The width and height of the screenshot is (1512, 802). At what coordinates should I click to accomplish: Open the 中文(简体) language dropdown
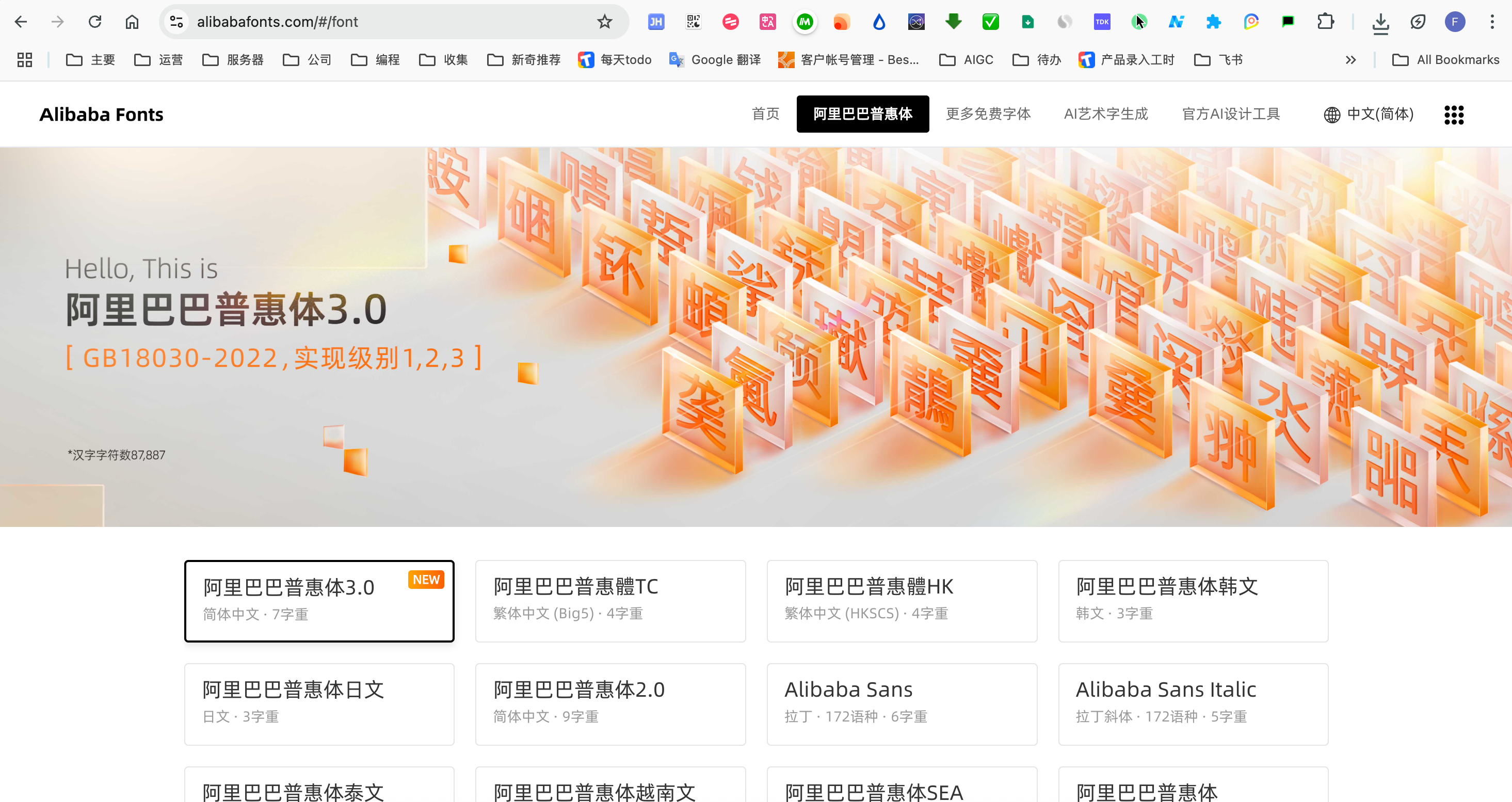click(x=1379, y=114)
